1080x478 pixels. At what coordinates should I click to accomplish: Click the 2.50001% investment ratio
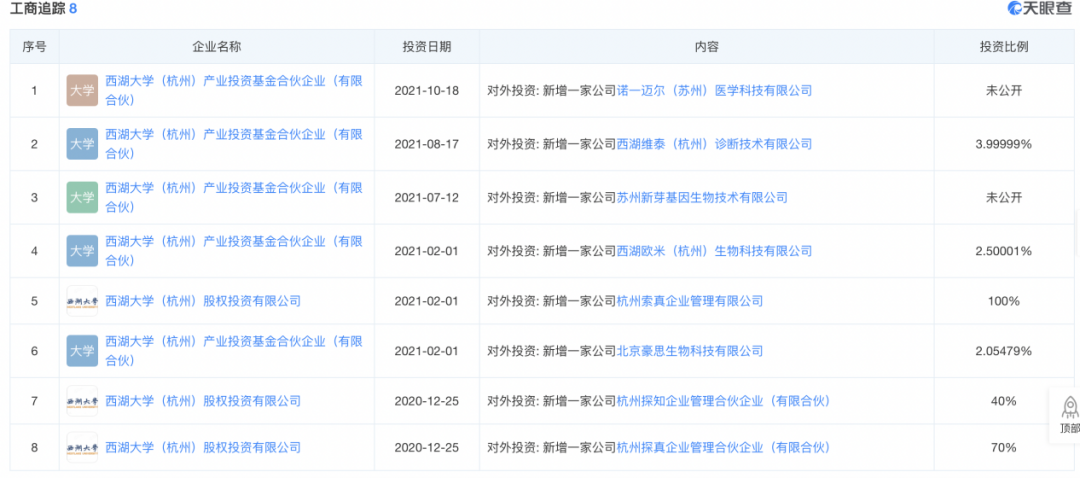coord(1004,251)
